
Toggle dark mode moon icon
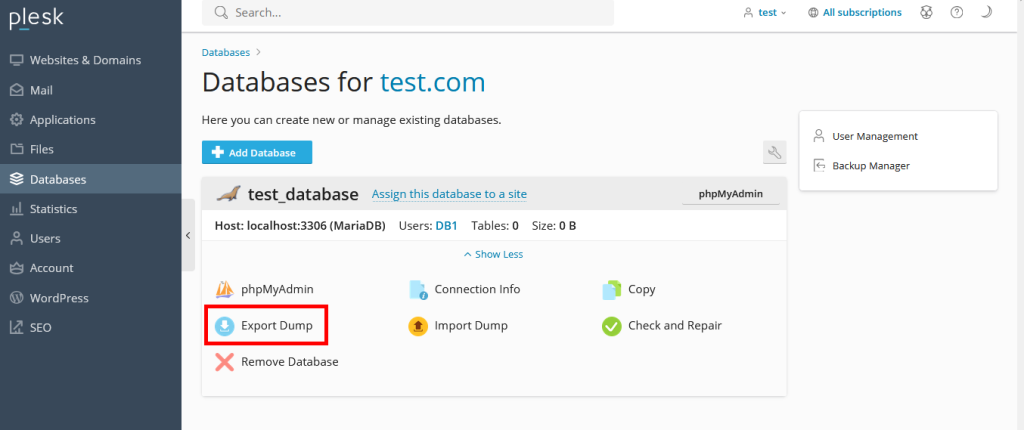(x=986, y=13)
